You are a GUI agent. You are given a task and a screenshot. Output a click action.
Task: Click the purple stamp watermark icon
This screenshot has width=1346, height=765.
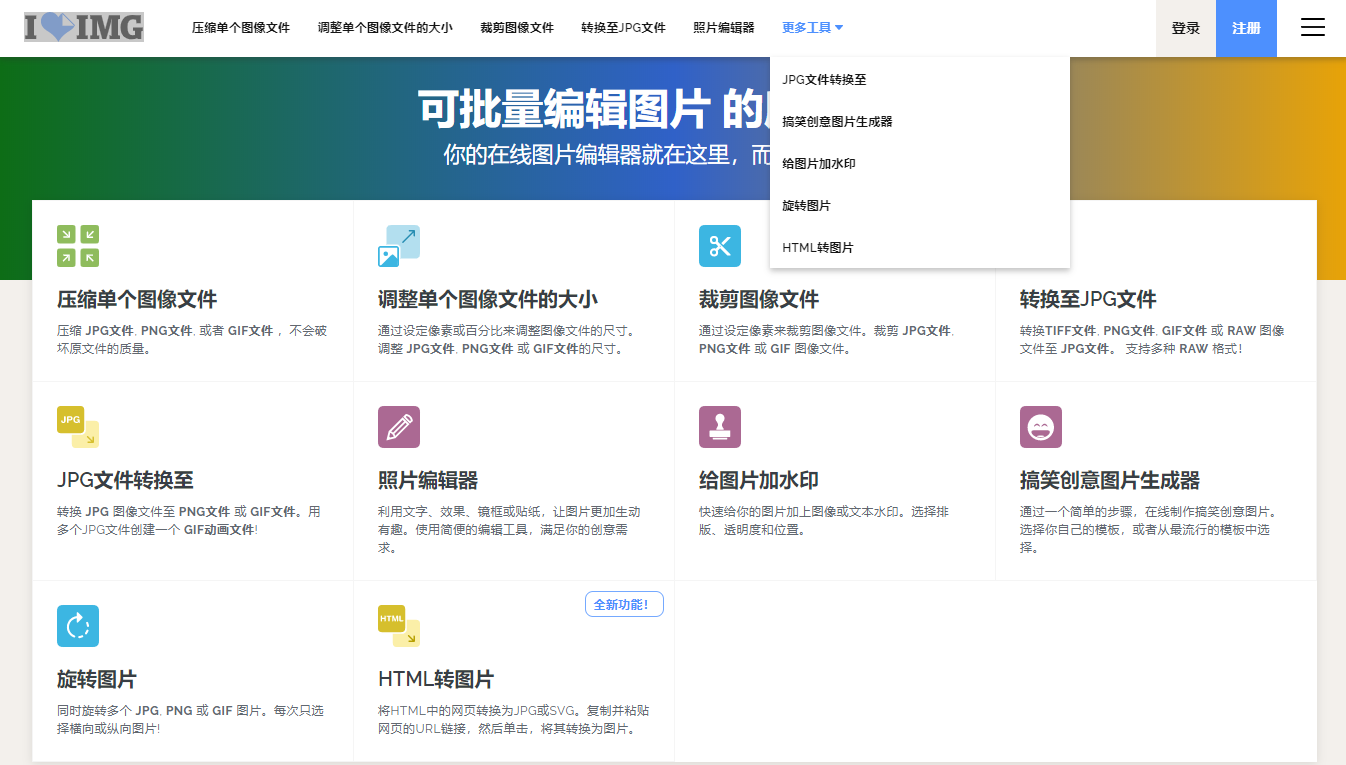tap(719, 427)
